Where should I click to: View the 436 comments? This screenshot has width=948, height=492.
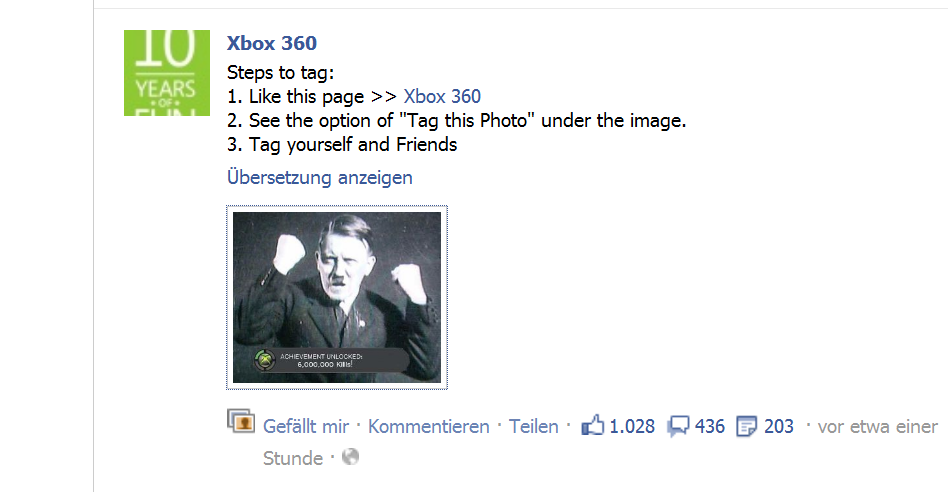coord(710,426)
